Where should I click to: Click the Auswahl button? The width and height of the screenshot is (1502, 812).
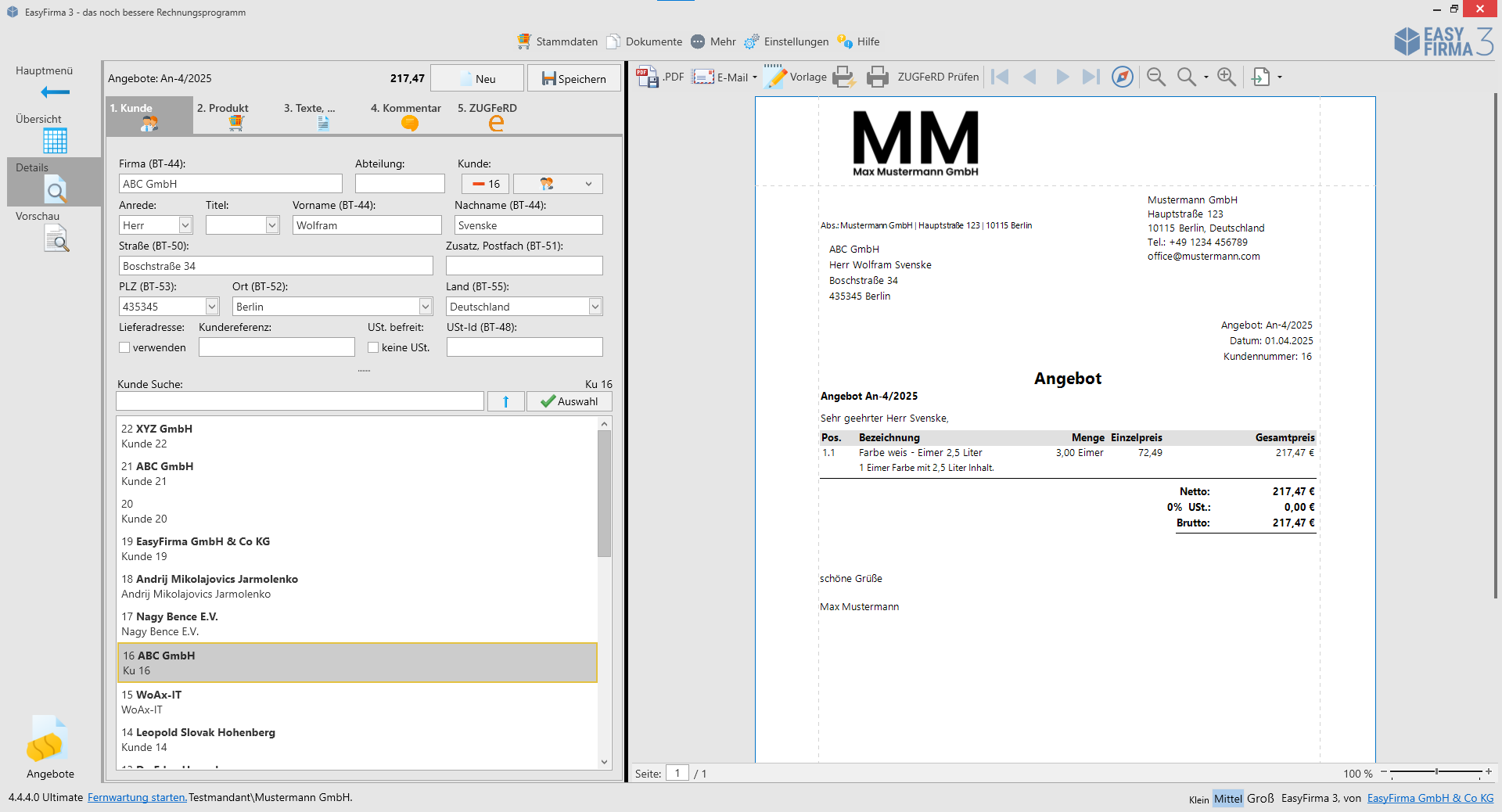tap(570, 401)
